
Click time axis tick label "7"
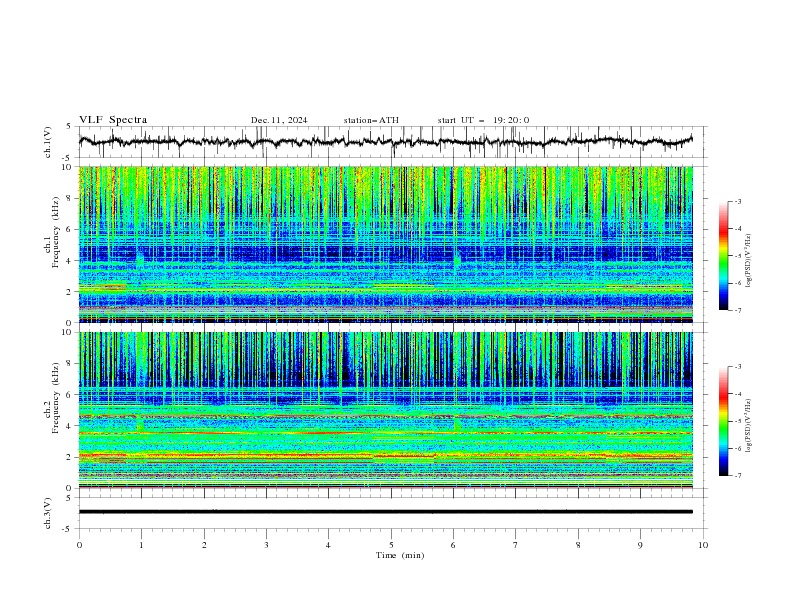[516, 545]
